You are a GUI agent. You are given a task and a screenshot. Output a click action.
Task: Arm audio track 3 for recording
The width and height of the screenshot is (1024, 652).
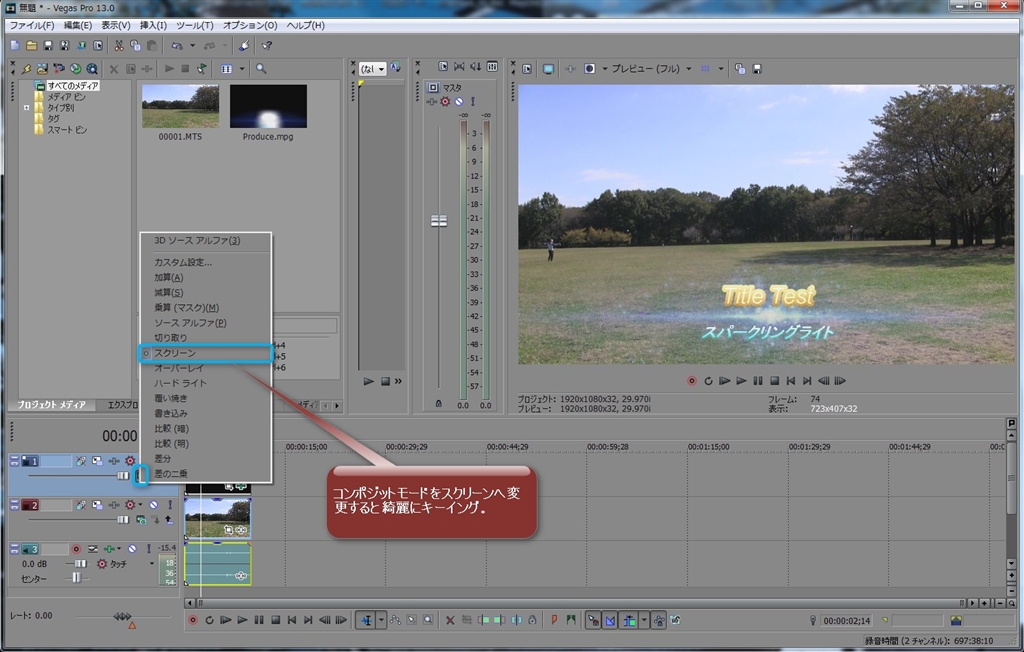click(x=76, y=549)
